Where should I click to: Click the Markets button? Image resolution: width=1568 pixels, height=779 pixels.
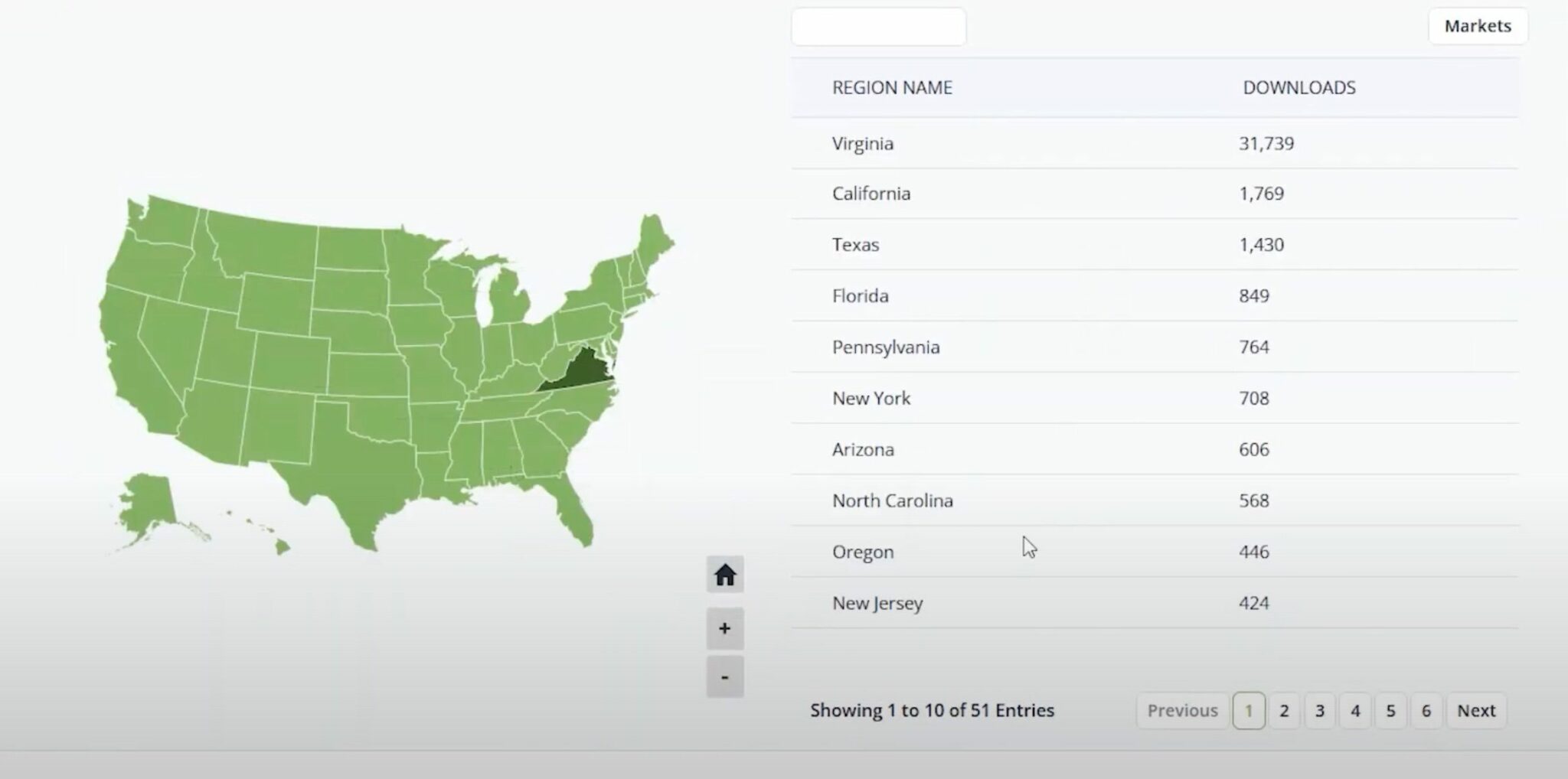tap(1477, 26)
